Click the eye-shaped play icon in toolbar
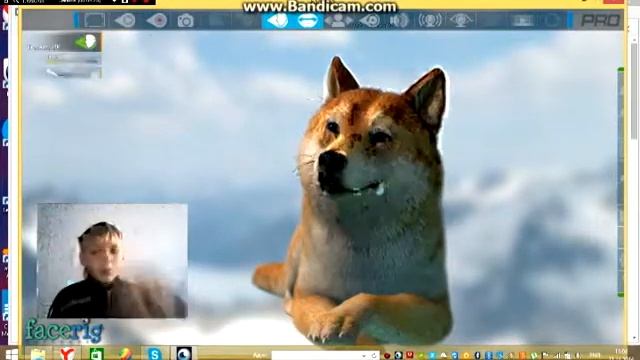The height and width of the screenshot is (360, 640). click(125, 20)
